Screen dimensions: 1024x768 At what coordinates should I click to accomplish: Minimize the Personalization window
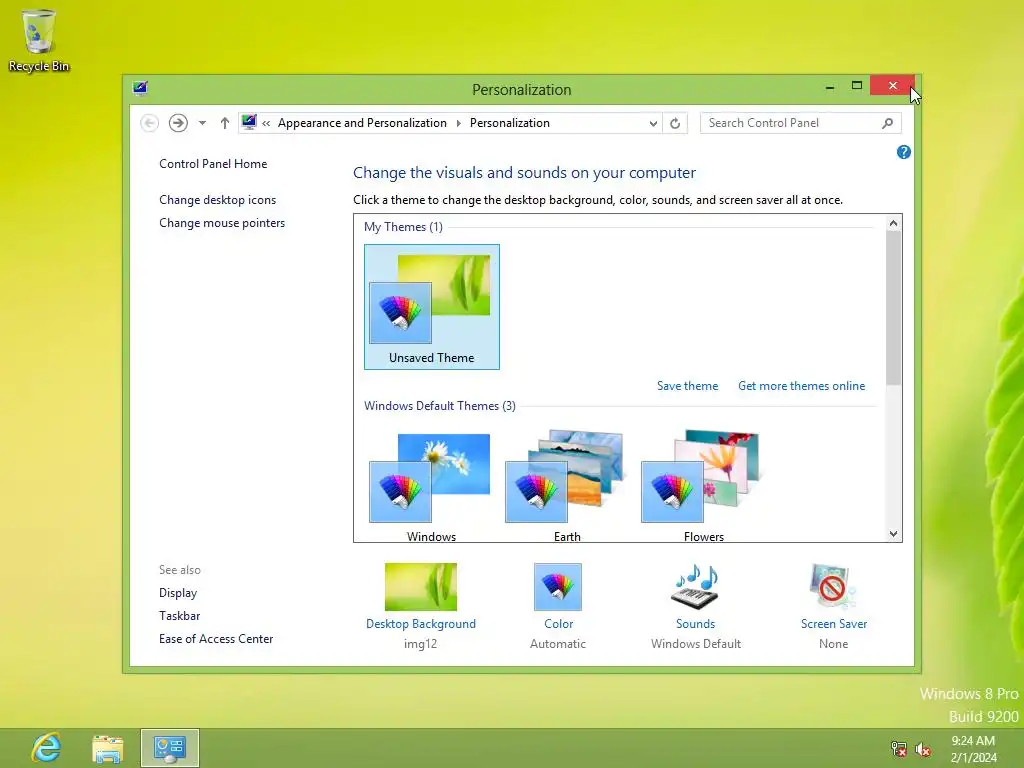(830, 86)
